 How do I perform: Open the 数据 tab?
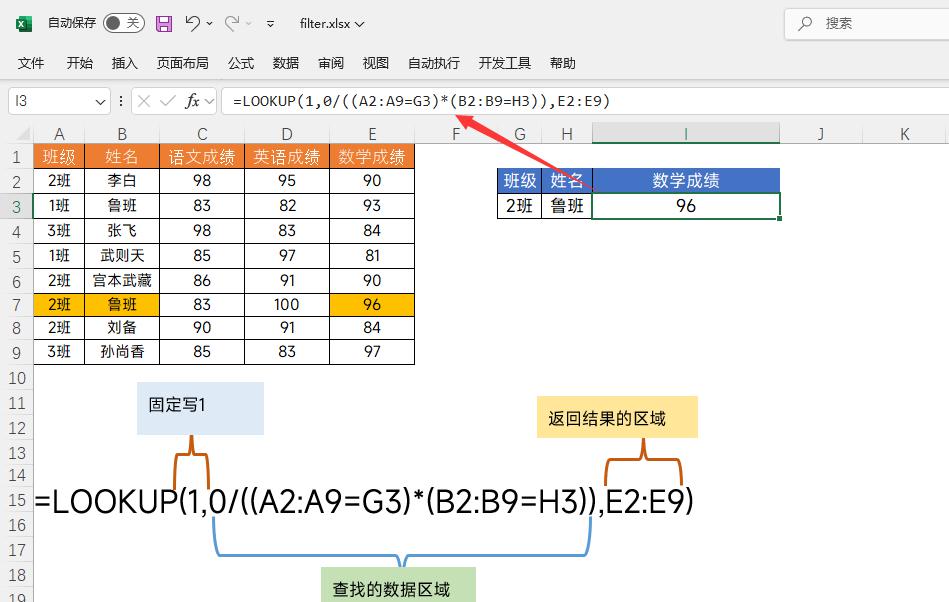click(x=286, y=63)
